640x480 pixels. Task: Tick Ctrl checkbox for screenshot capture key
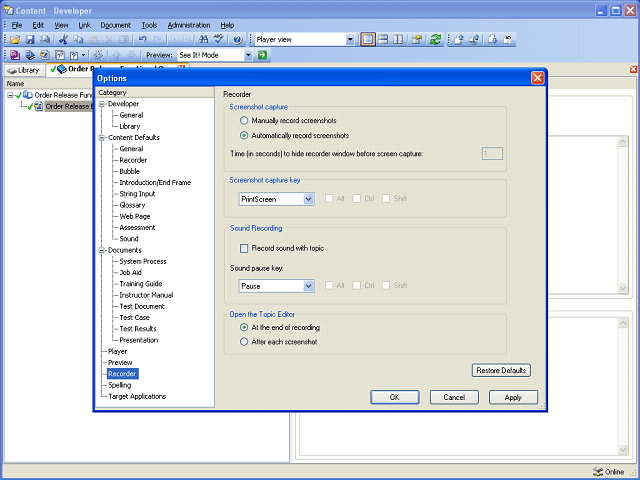(x=356, y=198)
